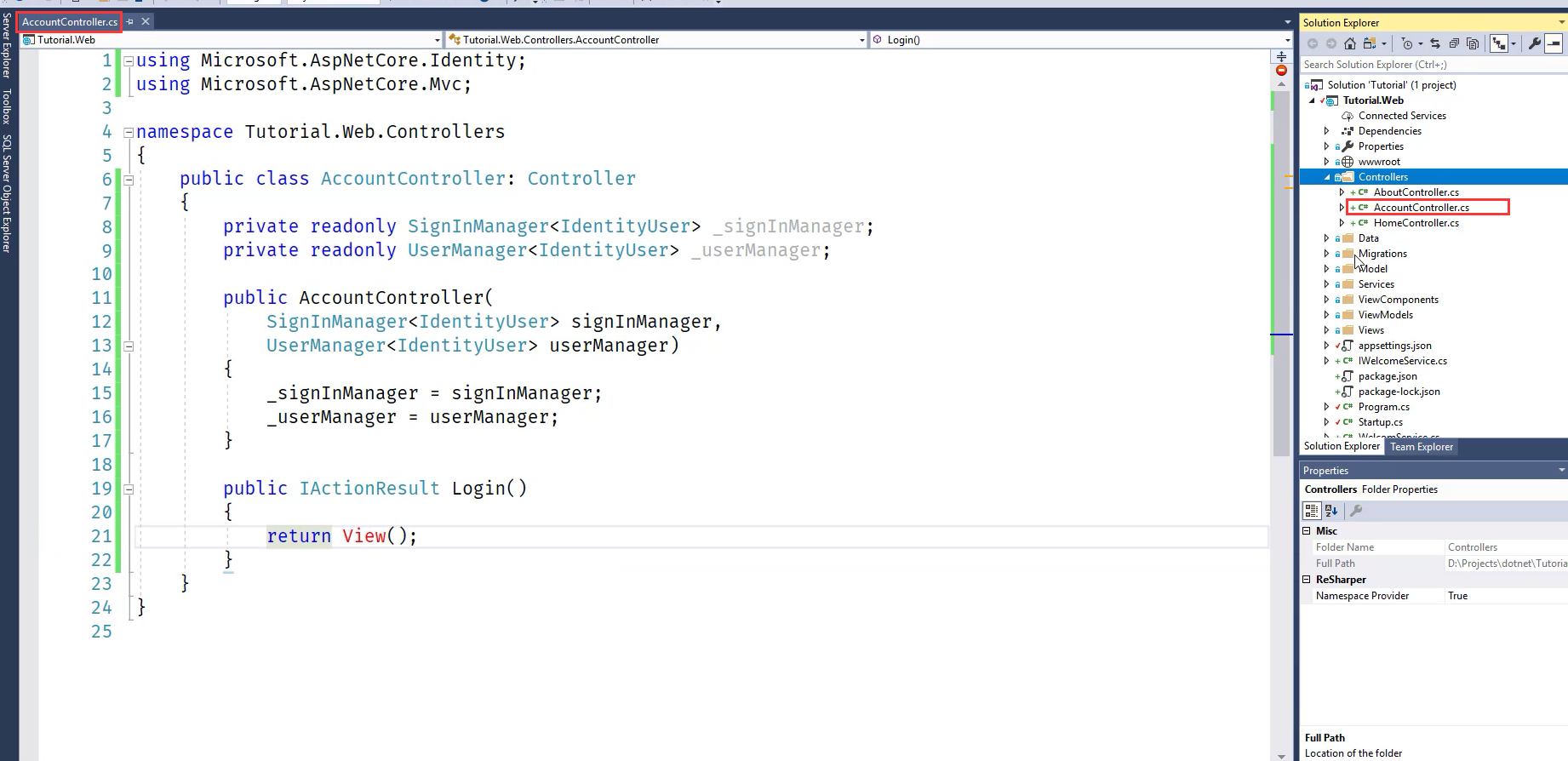Toggle the nested view tree button

(1499, 43)
